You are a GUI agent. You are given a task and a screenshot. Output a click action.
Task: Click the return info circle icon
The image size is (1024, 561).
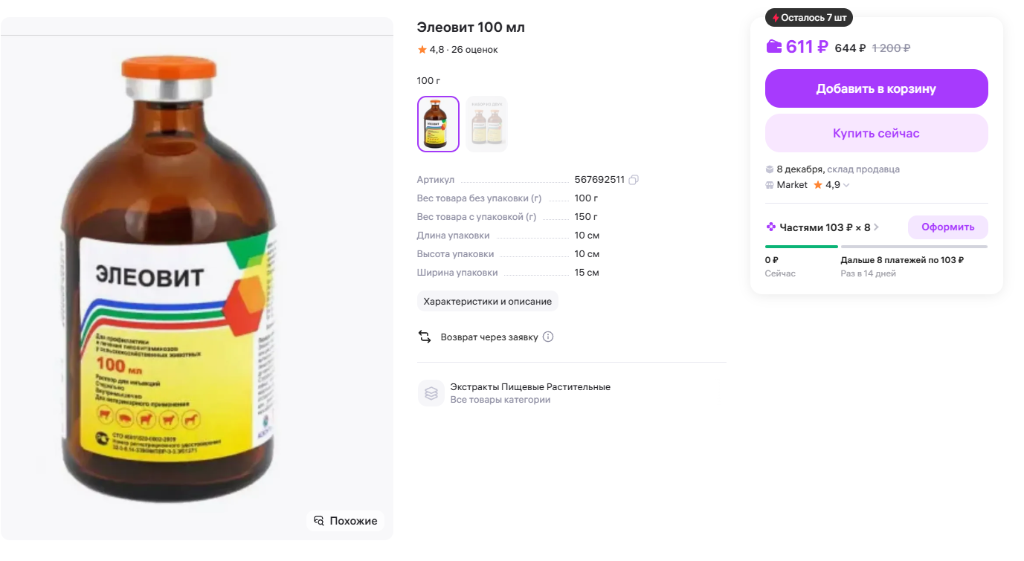click(x=548, y=337)
